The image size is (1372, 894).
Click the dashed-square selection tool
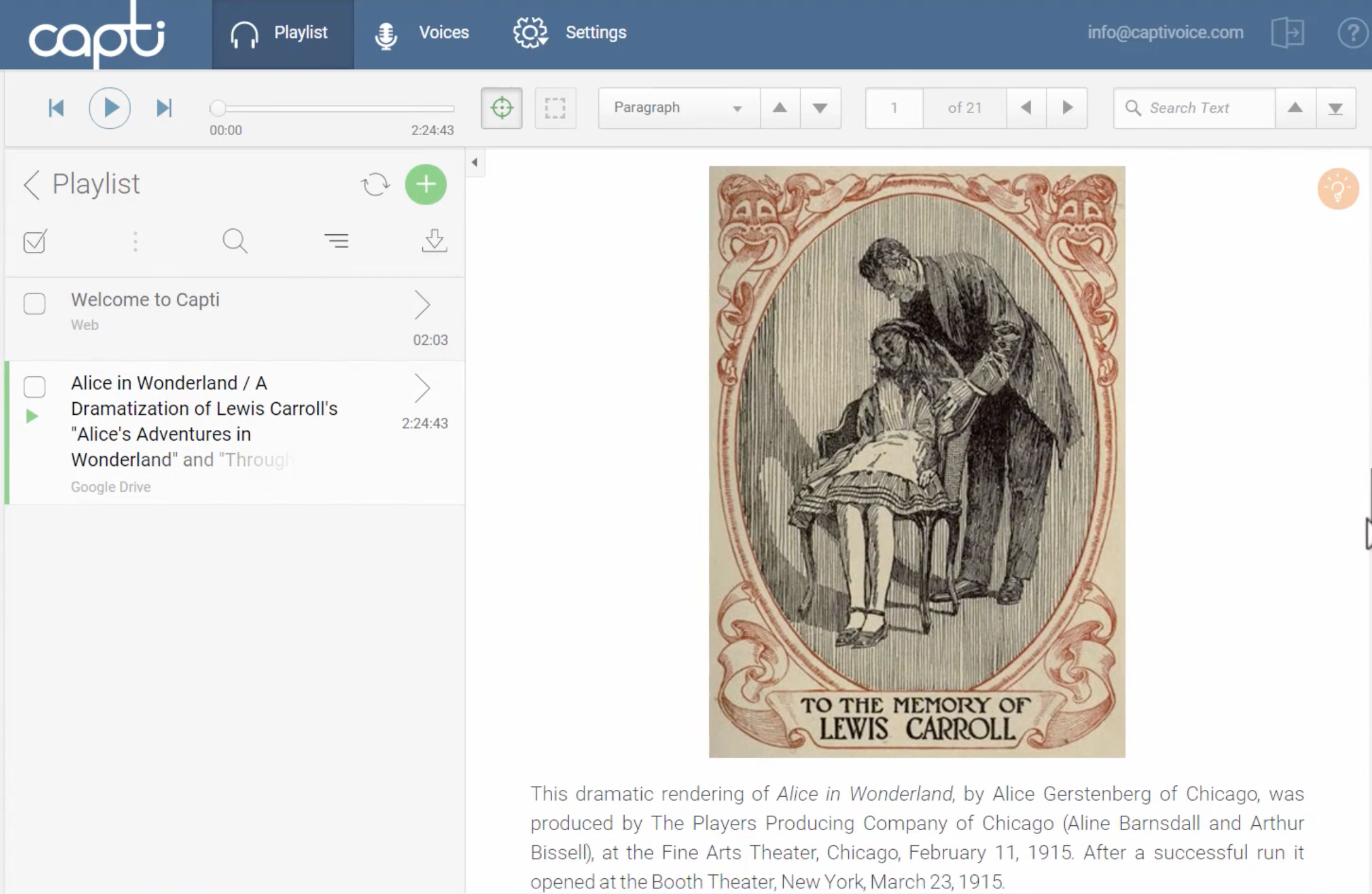point(555,108)
